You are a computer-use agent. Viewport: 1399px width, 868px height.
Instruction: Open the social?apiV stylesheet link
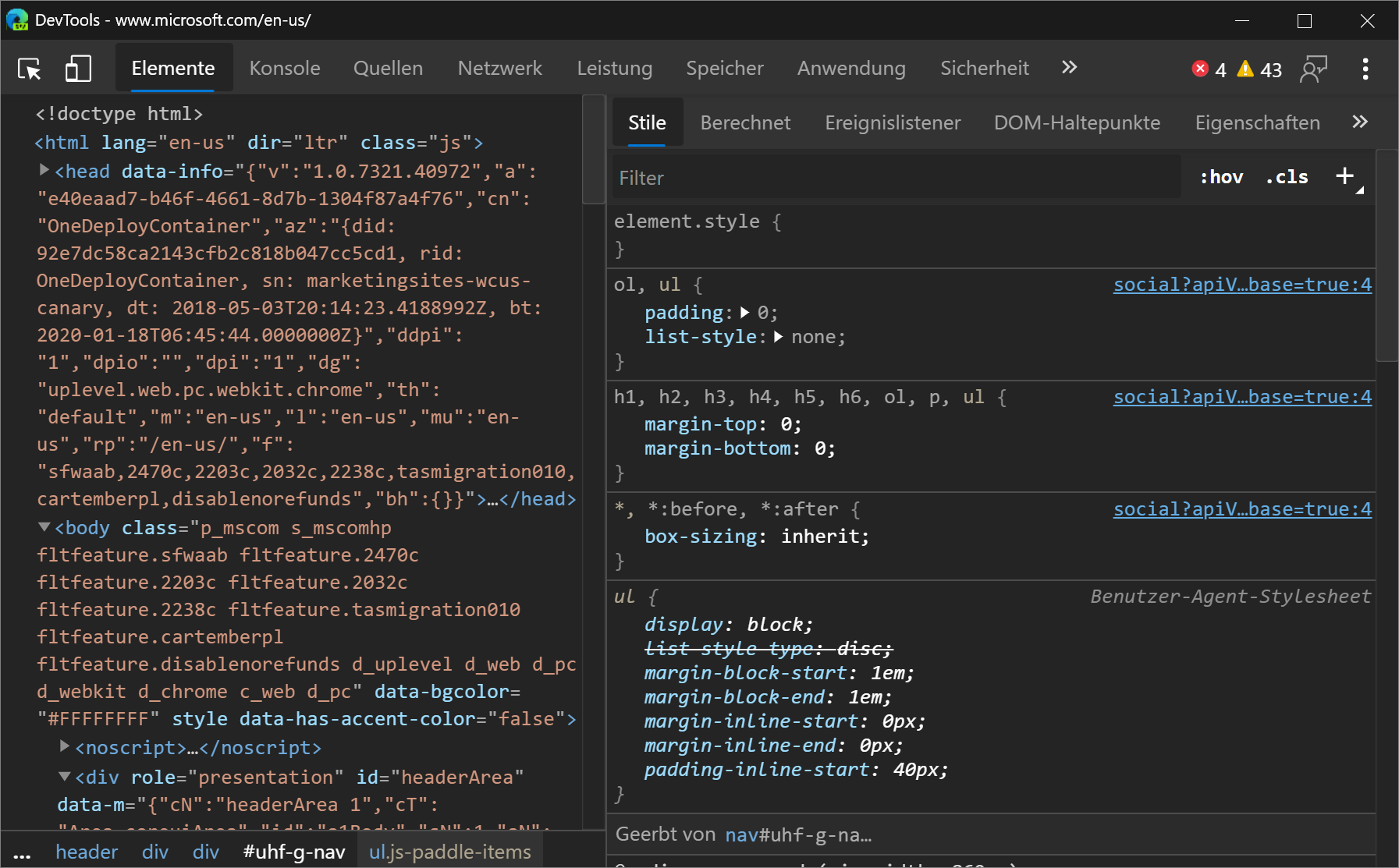[1242, 285]
